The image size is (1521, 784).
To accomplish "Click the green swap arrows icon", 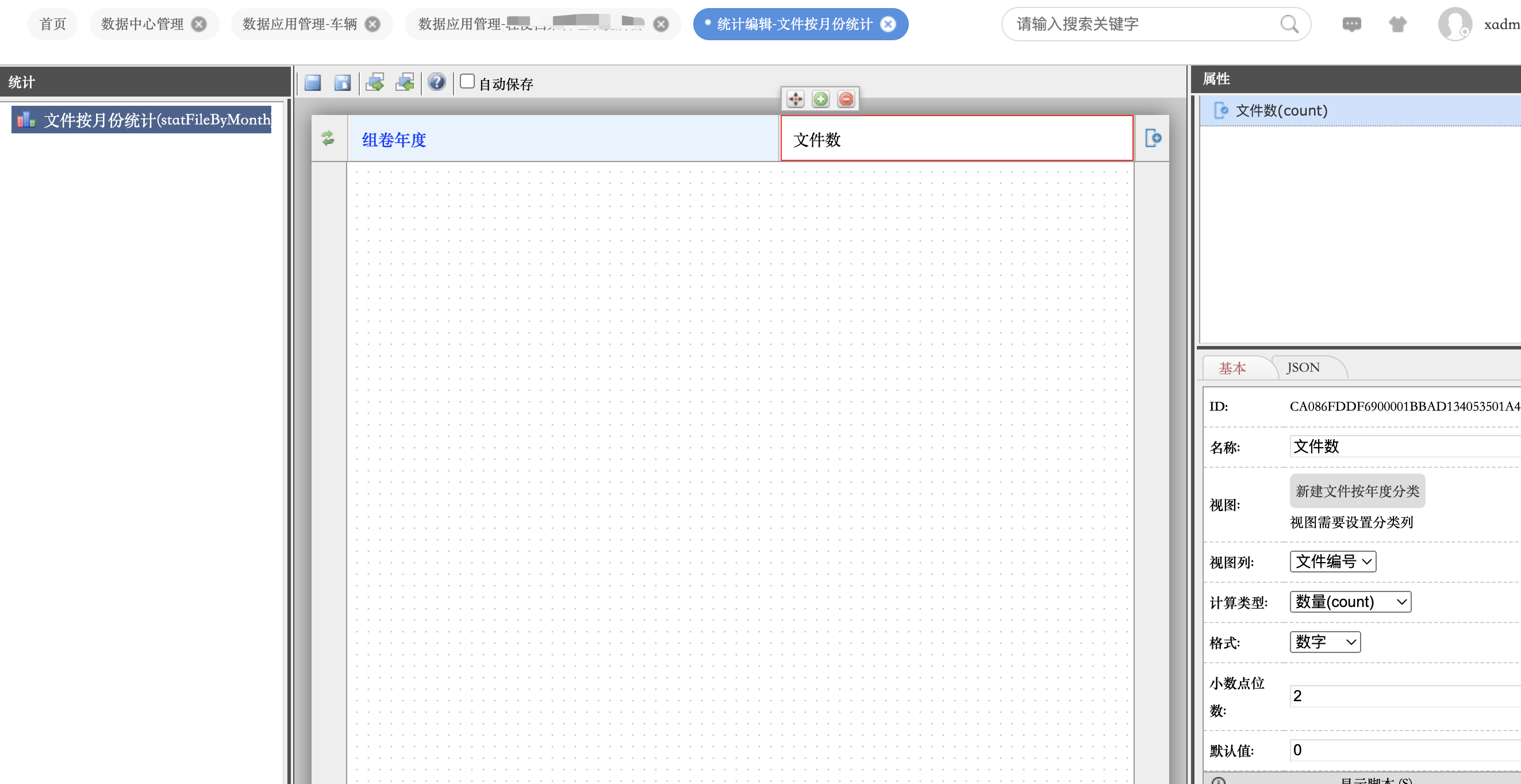I will 328,139.
